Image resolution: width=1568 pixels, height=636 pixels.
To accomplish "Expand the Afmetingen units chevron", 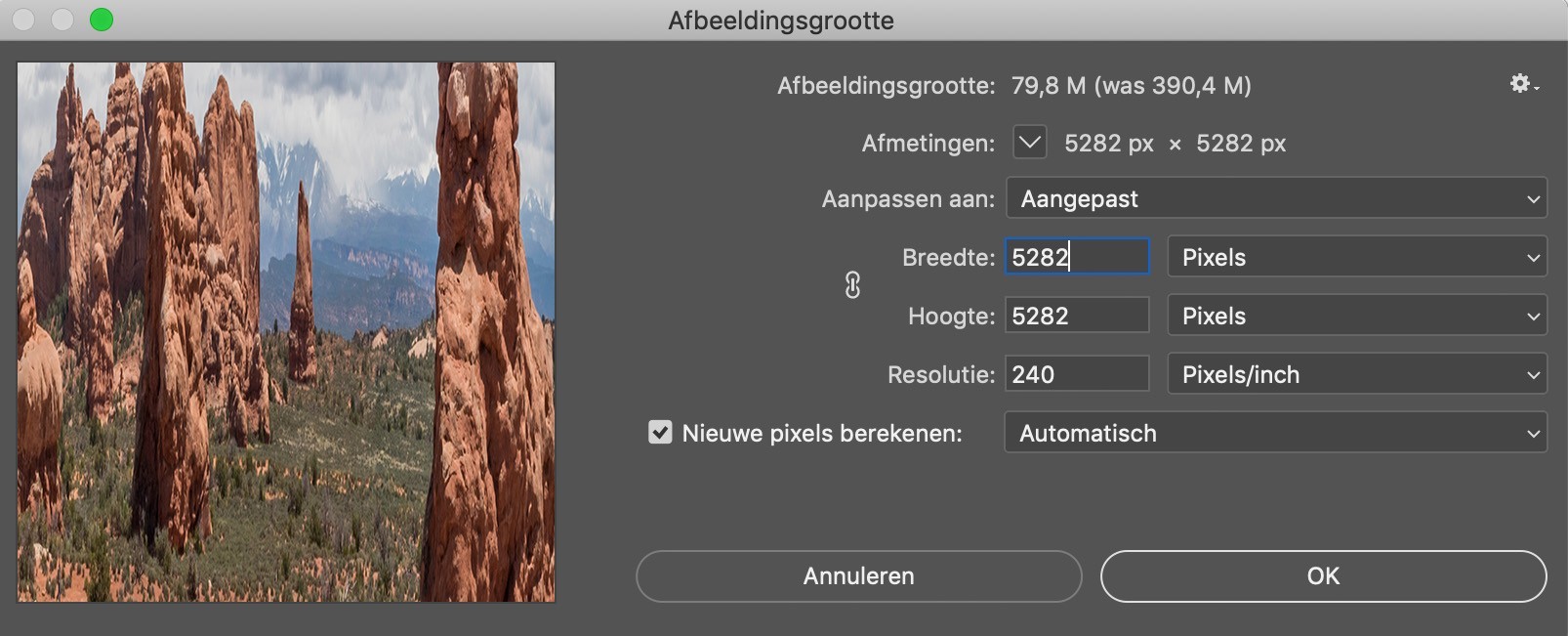I will point(1030,143).
